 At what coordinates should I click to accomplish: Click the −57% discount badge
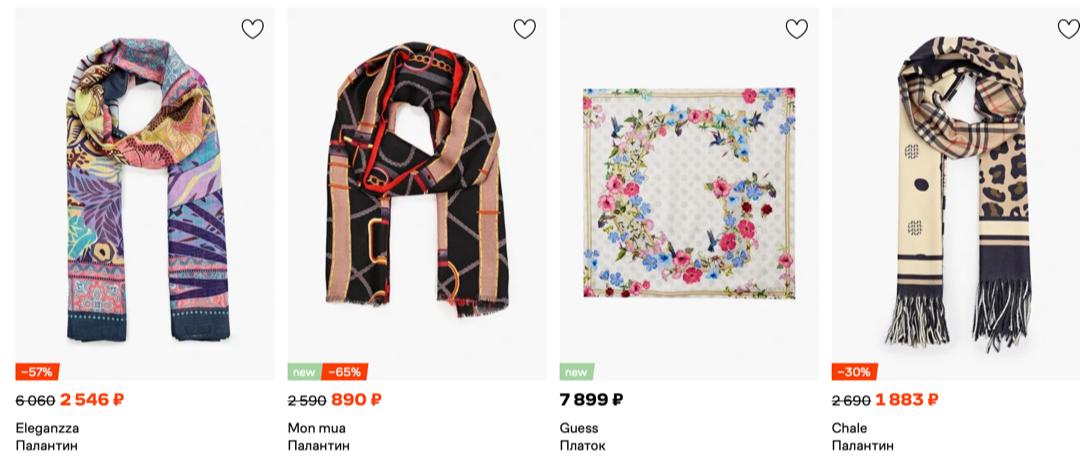point(38,372)
